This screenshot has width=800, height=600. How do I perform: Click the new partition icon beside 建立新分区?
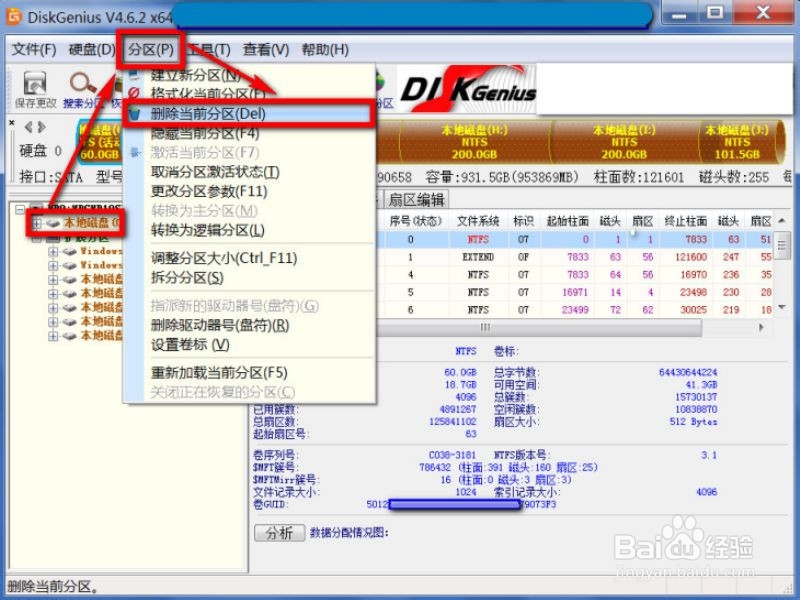click(136, 76)
